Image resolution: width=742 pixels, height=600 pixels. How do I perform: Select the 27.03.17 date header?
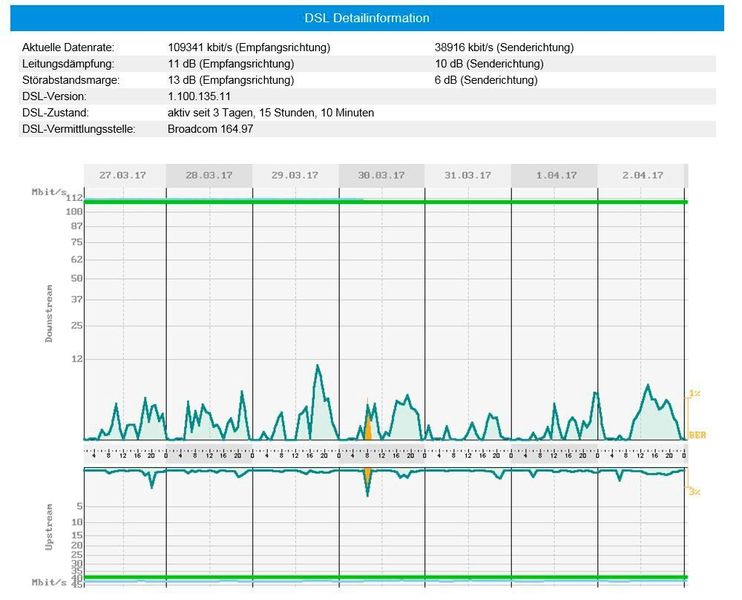coord(124,175)
